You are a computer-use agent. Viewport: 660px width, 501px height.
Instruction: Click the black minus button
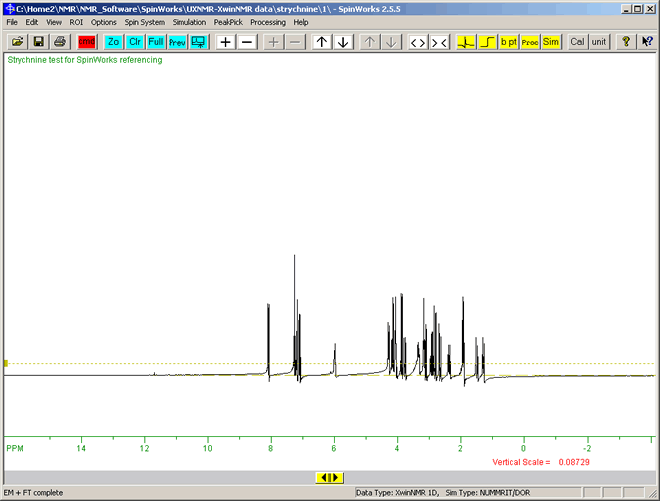point(247,42)
